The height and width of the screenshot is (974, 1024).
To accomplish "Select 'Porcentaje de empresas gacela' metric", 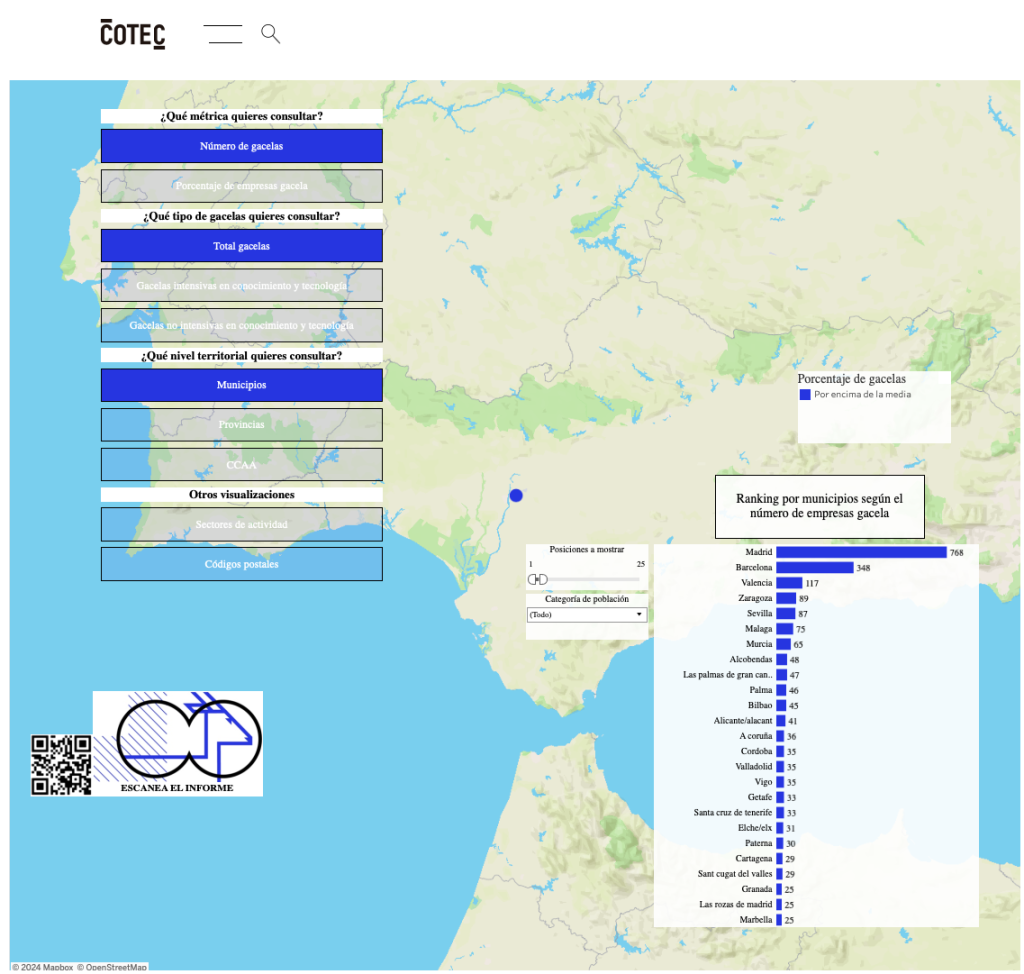I will coord(241,186).
